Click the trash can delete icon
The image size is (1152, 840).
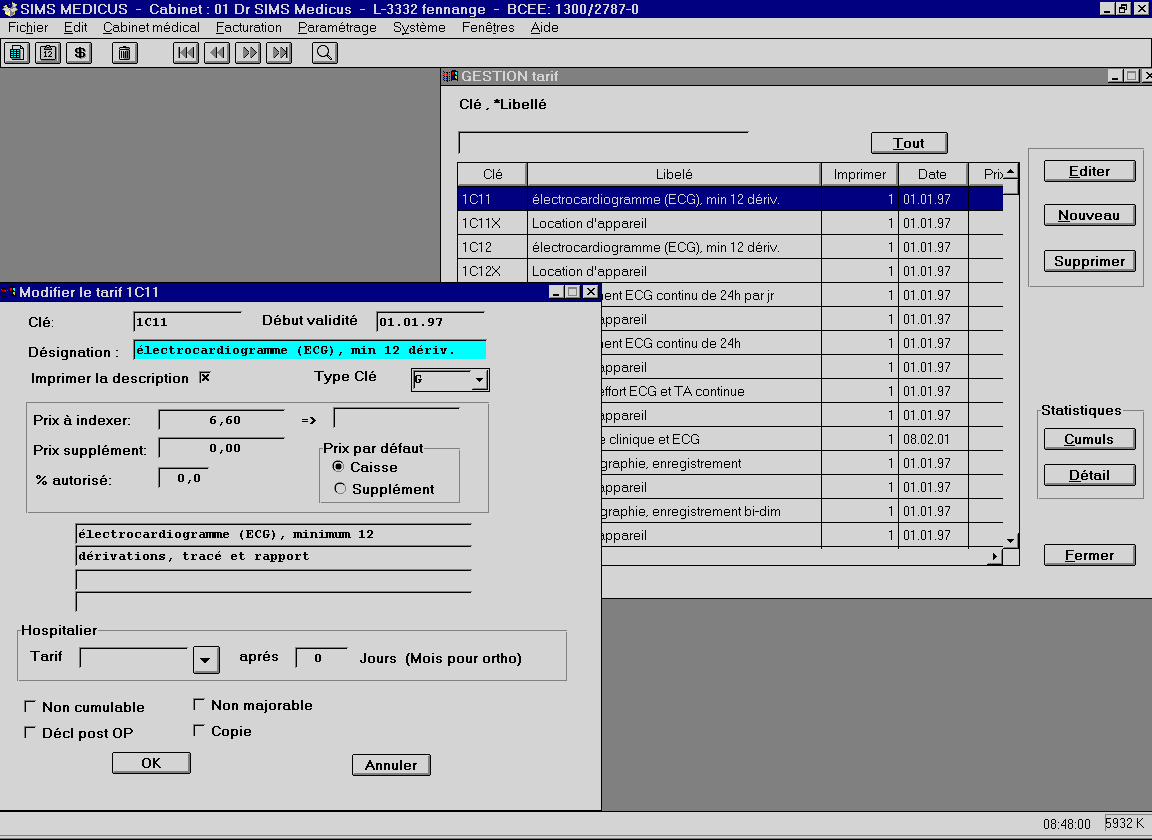tap(125, 53)
